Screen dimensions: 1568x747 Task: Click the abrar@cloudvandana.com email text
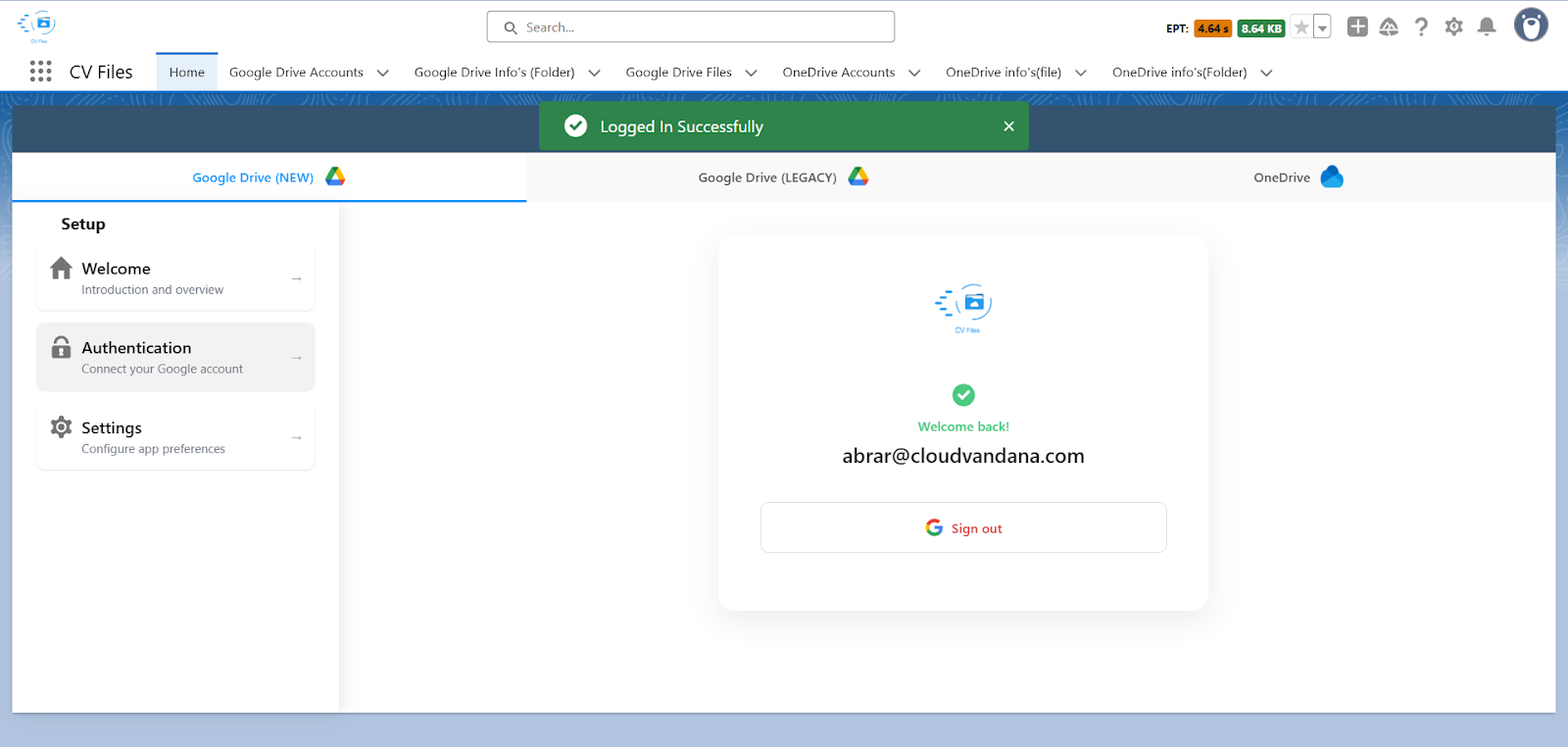963,456
